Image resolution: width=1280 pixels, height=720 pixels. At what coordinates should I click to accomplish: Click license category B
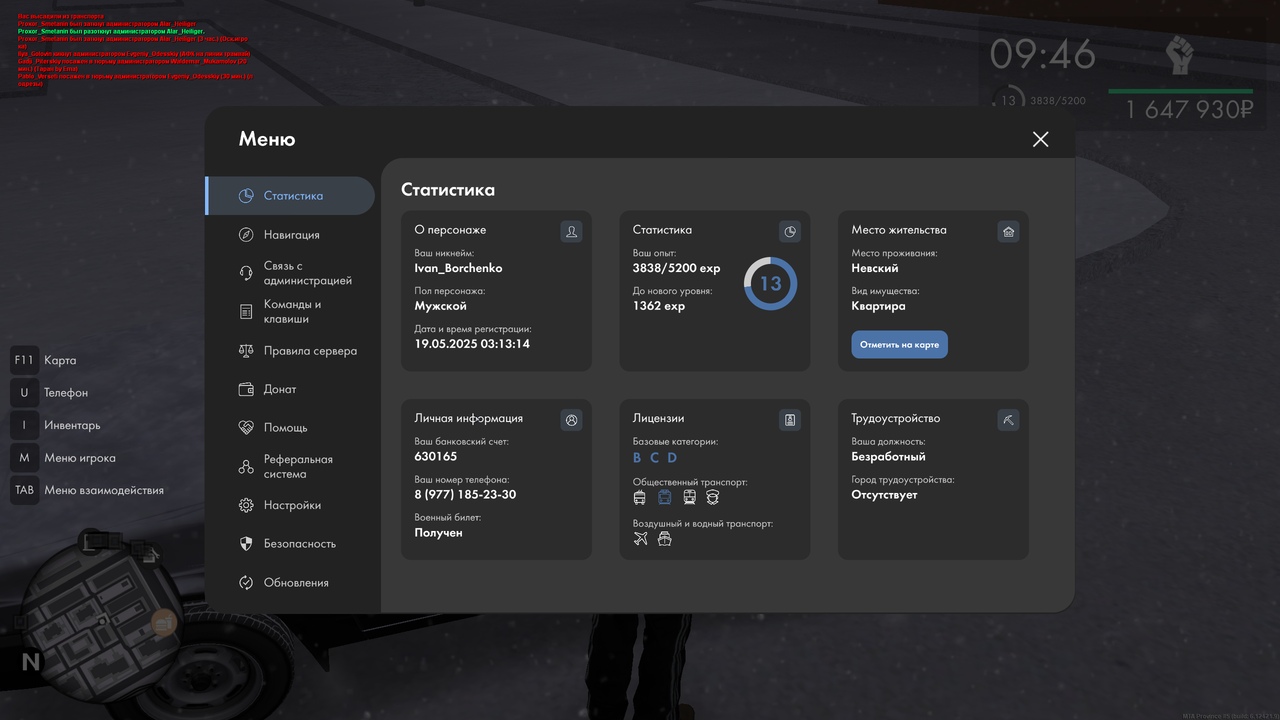coord(637,458)
